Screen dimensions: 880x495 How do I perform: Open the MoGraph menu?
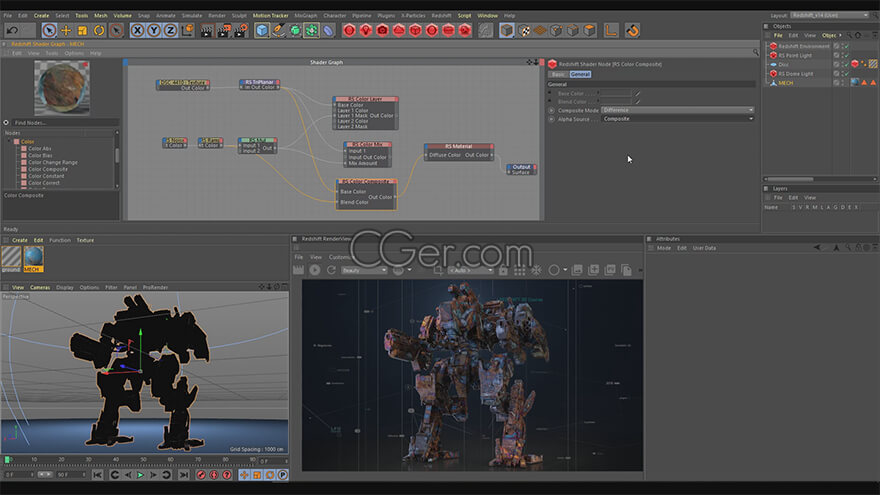coord(306,16)
